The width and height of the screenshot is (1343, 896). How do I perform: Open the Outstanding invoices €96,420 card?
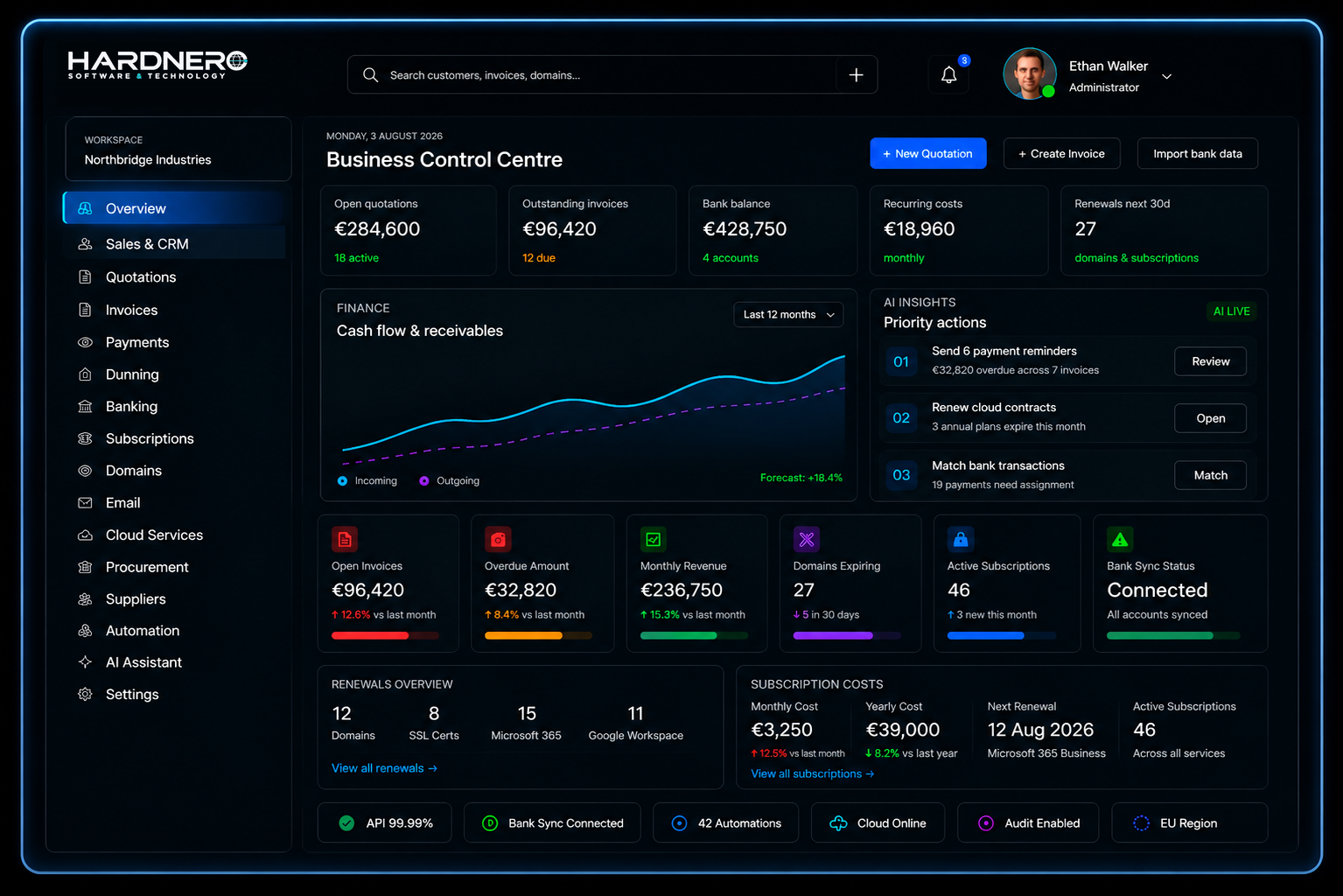click(592, 231)
